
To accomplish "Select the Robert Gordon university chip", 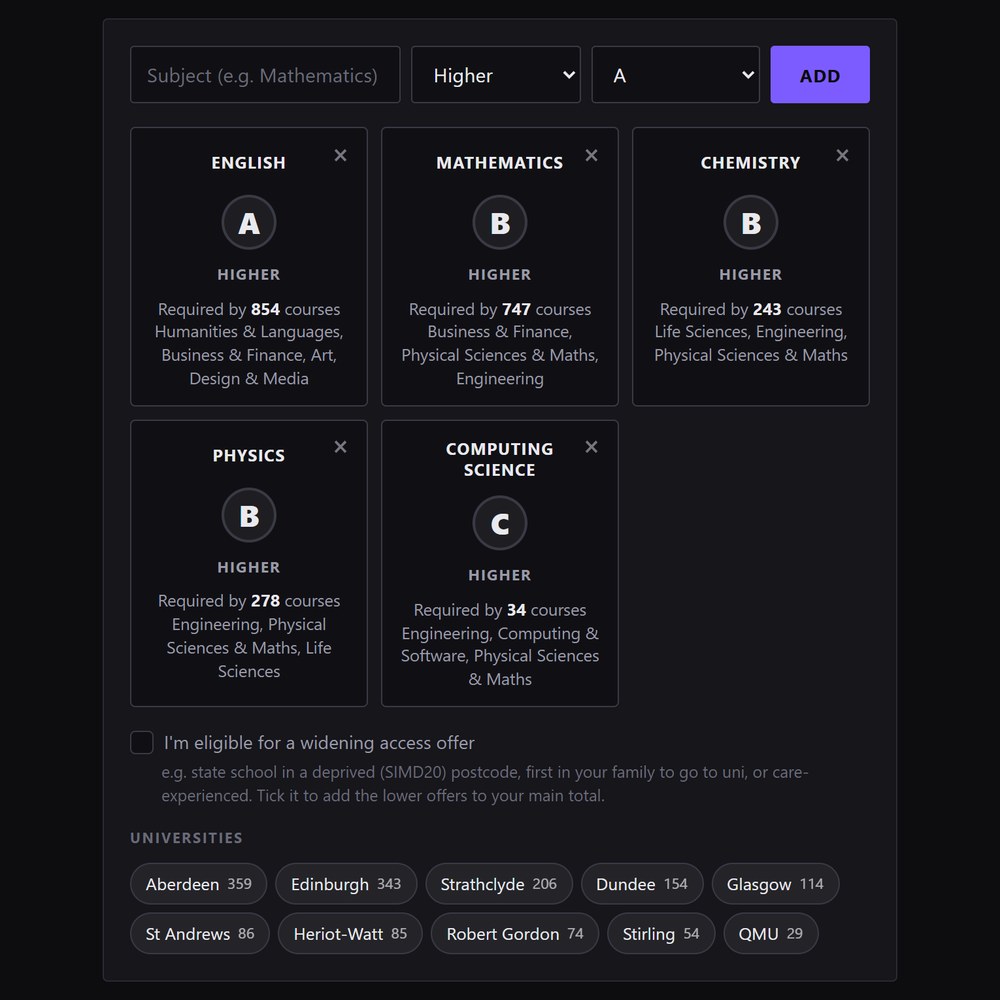I will pyautogui.click(x=515, y=934).
